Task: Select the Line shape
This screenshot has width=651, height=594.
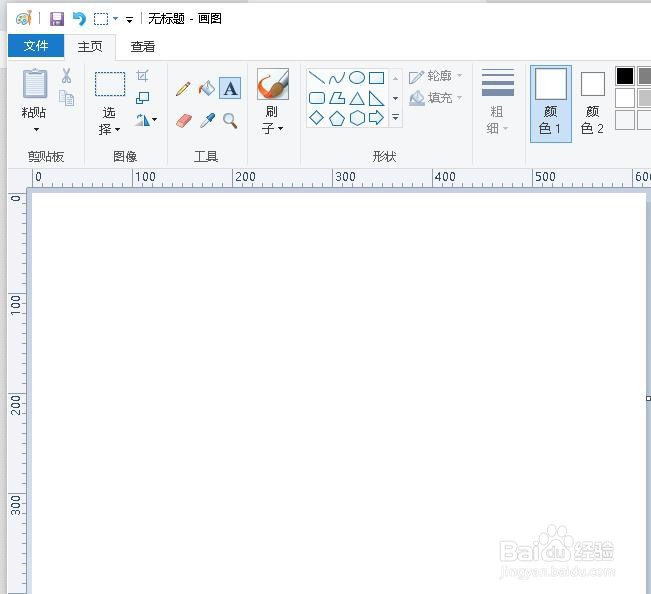Action: tap(317, 78)
